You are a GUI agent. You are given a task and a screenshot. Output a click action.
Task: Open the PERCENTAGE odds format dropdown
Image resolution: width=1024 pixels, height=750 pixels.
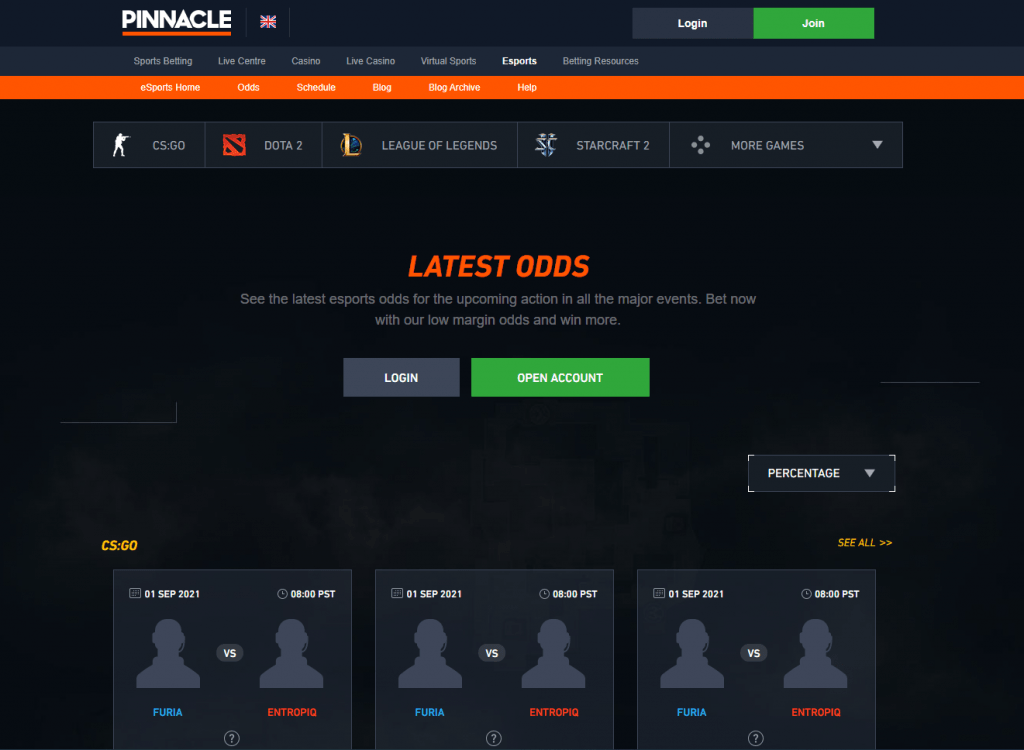[x=820, y=473]
